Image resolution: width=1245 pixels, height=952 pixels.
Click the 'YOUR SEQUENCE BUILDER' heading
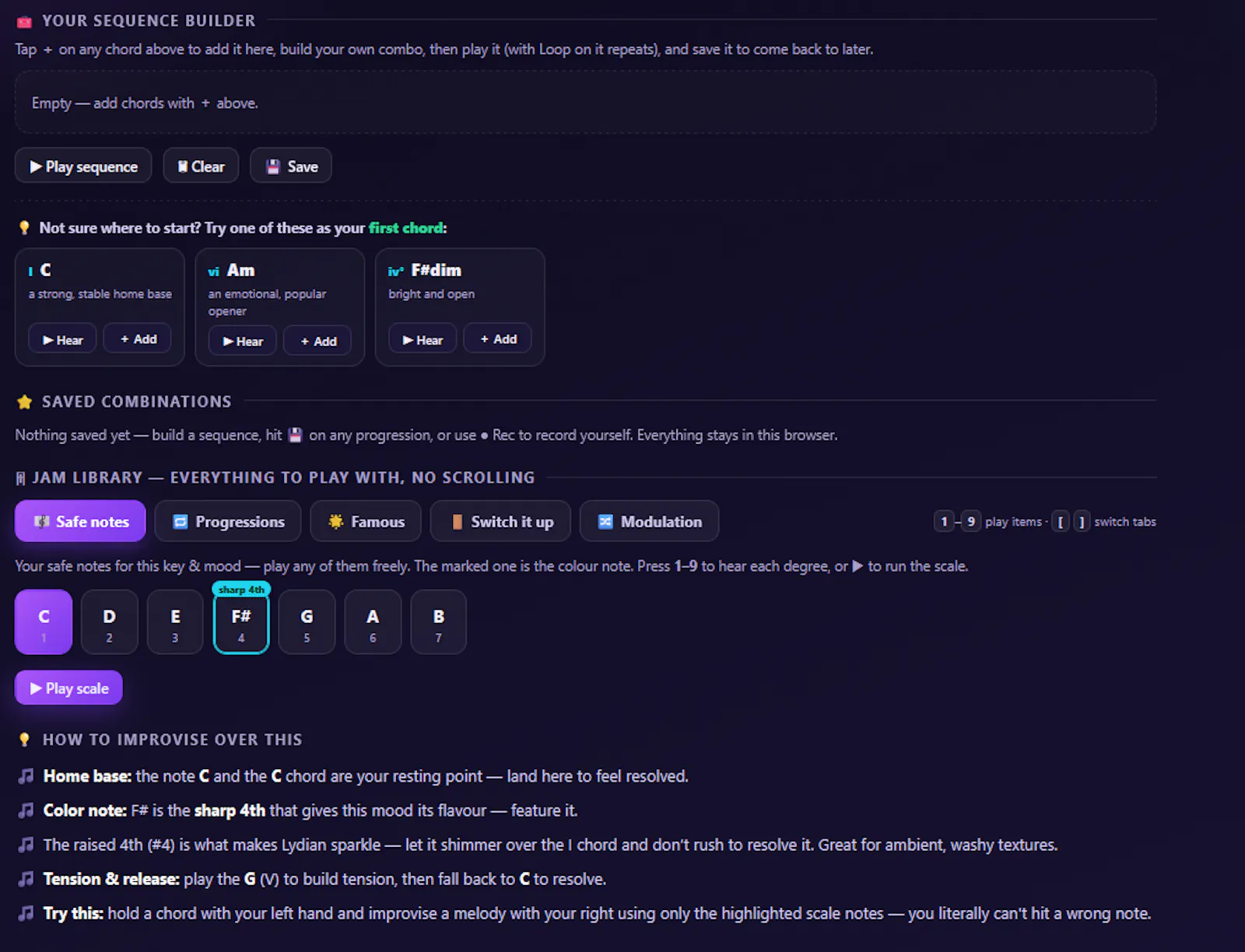[149, 21]
